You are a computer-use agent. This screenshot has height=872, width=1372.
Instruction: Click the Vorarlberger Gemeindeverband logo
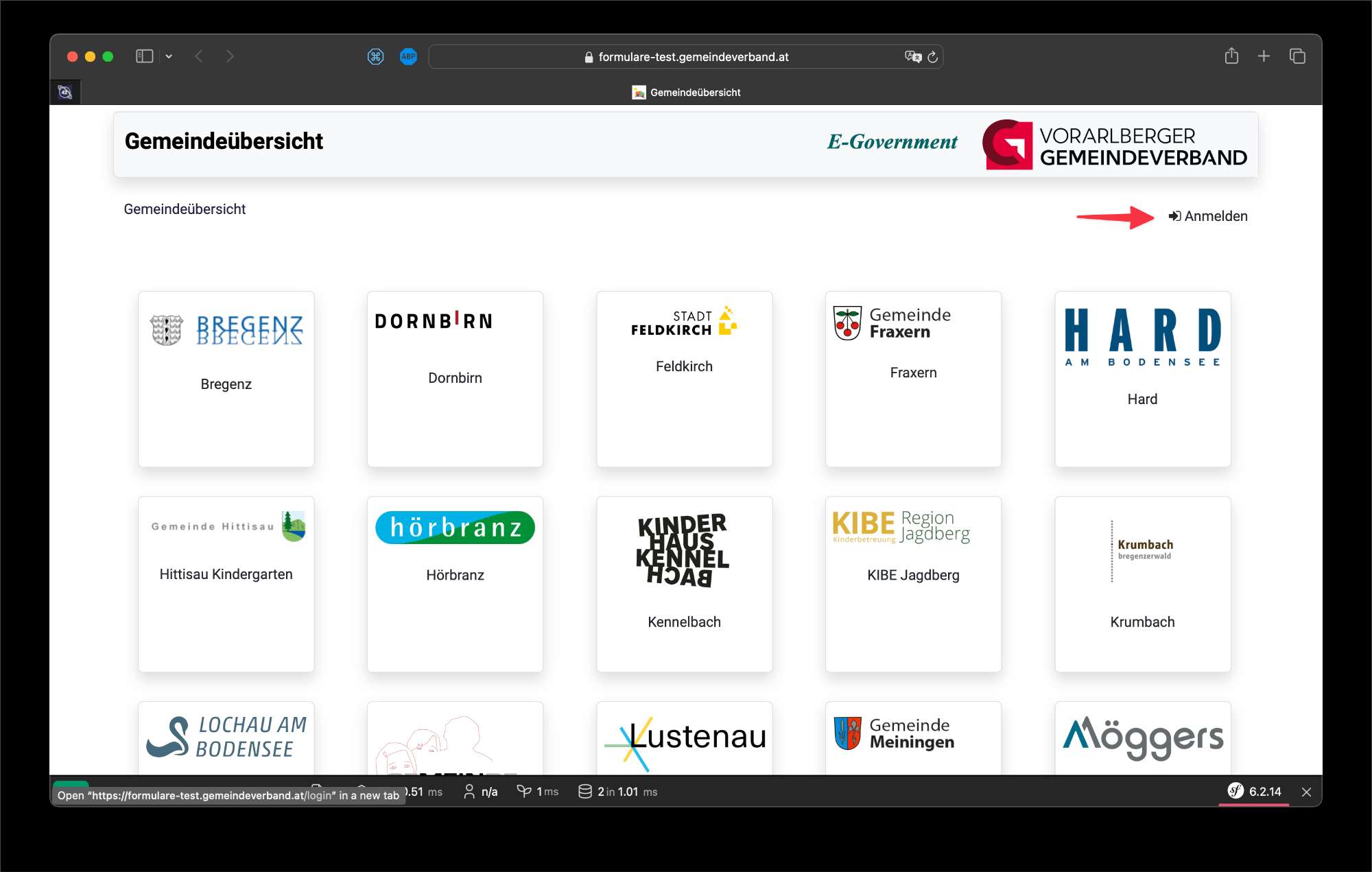pos(1115,145)
